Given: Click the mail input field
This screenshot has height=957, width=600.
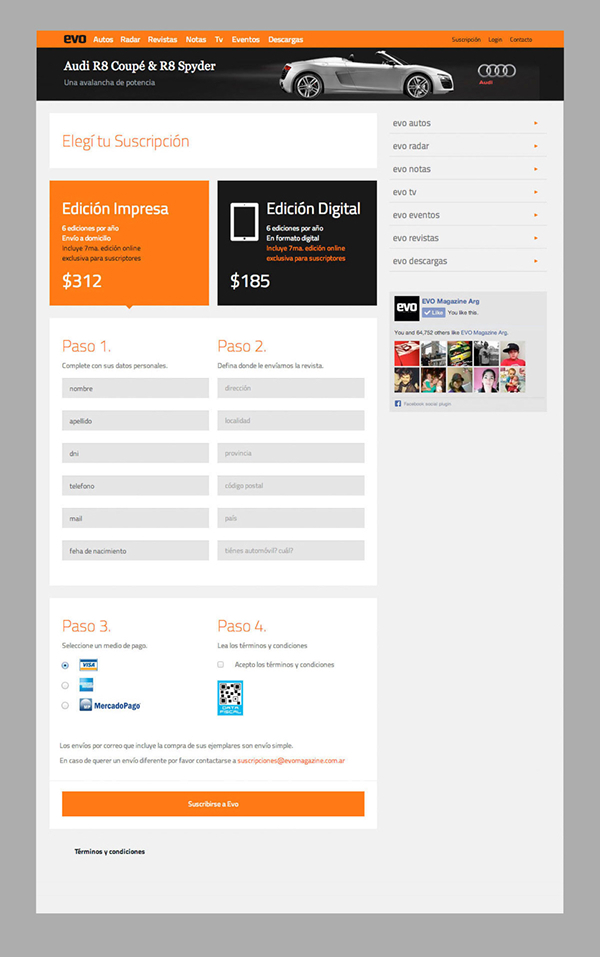Looking at the screenshot, I should click(x=136, y=518).
